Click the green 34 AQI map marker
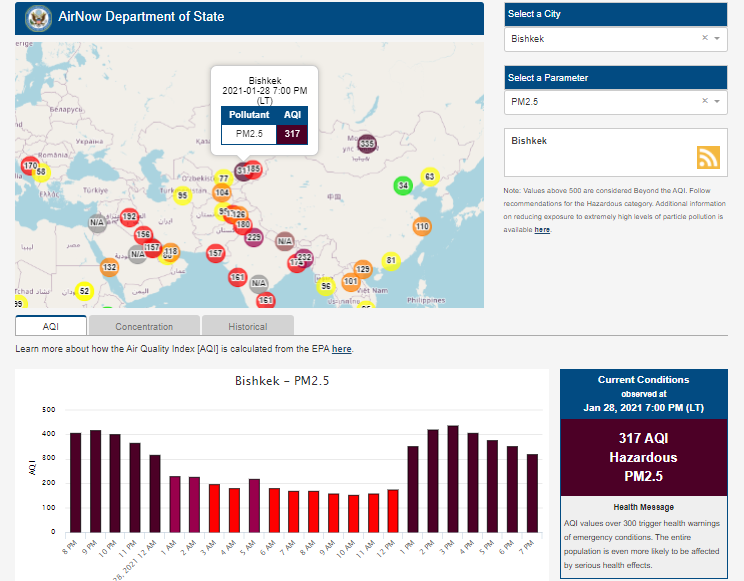744x581 pixels. click(403, 185)
